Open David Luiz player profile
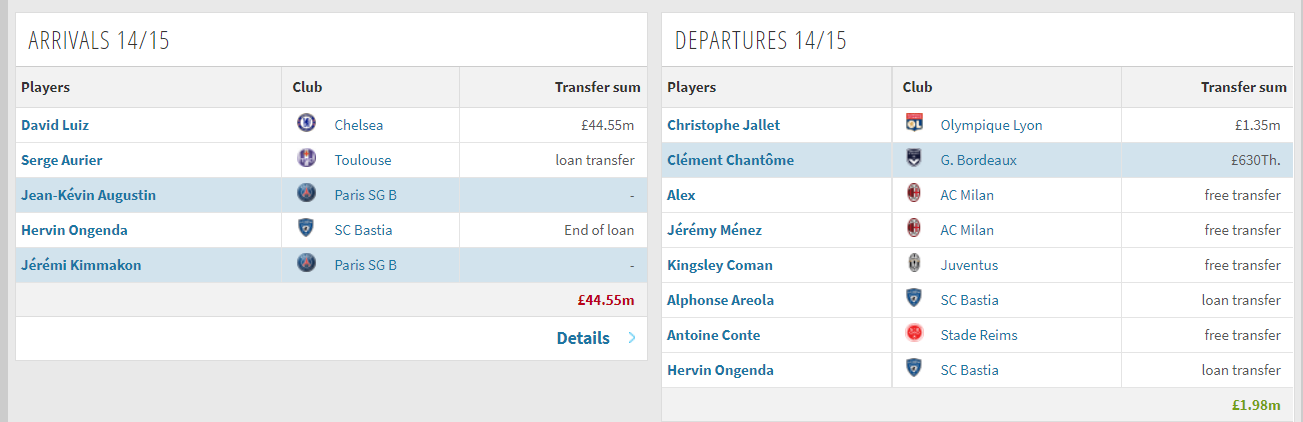 [55, 125]
